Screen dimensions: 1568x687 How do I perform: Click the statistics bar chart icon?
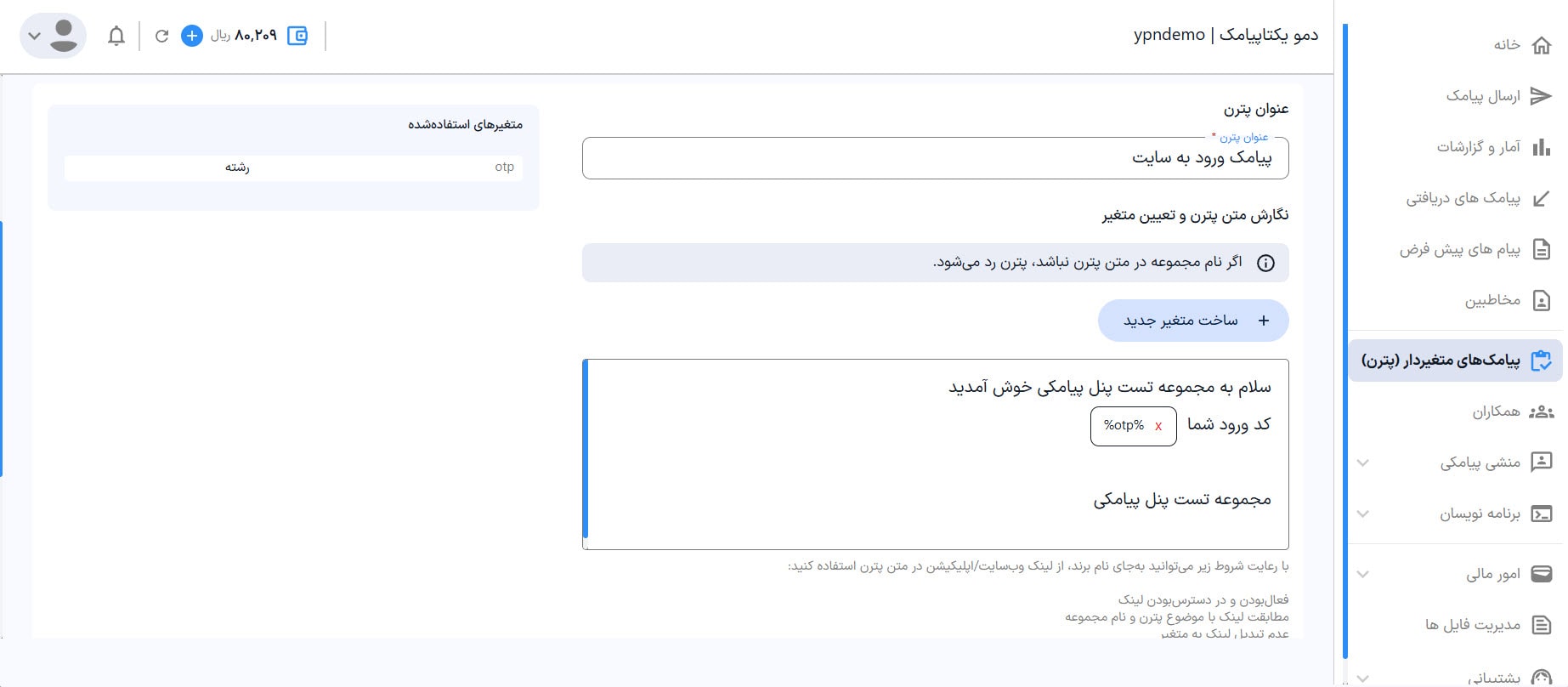tap(1541, 147)
